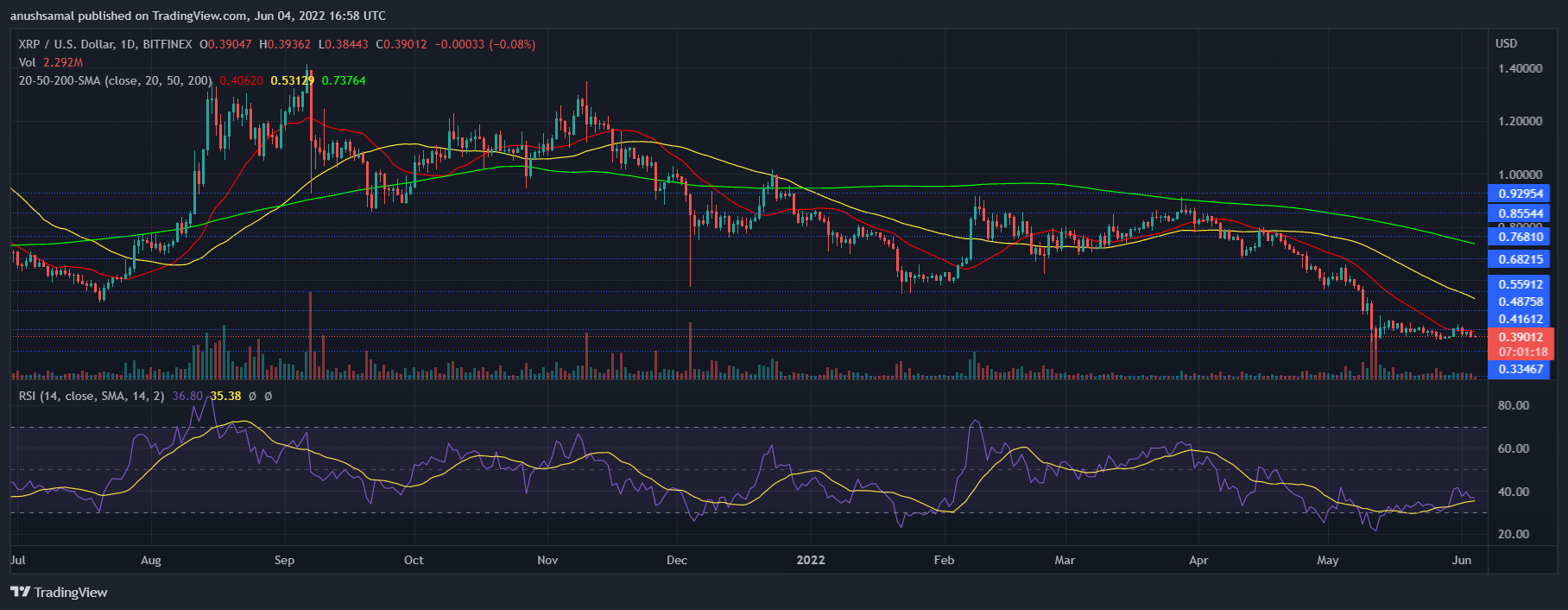The height and width of the screenshot is (610, 1568).
Task: Click the publish header by anushsamal
Action: 199,16
